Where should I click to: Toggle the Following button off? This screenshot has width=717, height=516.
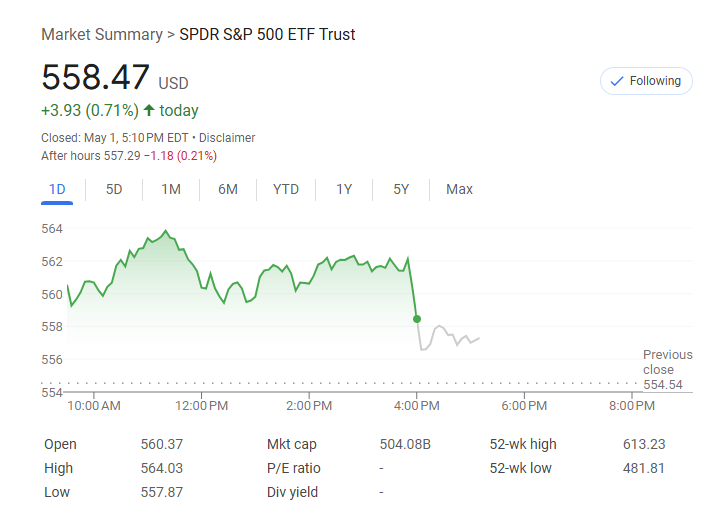(x=646, y=81)
